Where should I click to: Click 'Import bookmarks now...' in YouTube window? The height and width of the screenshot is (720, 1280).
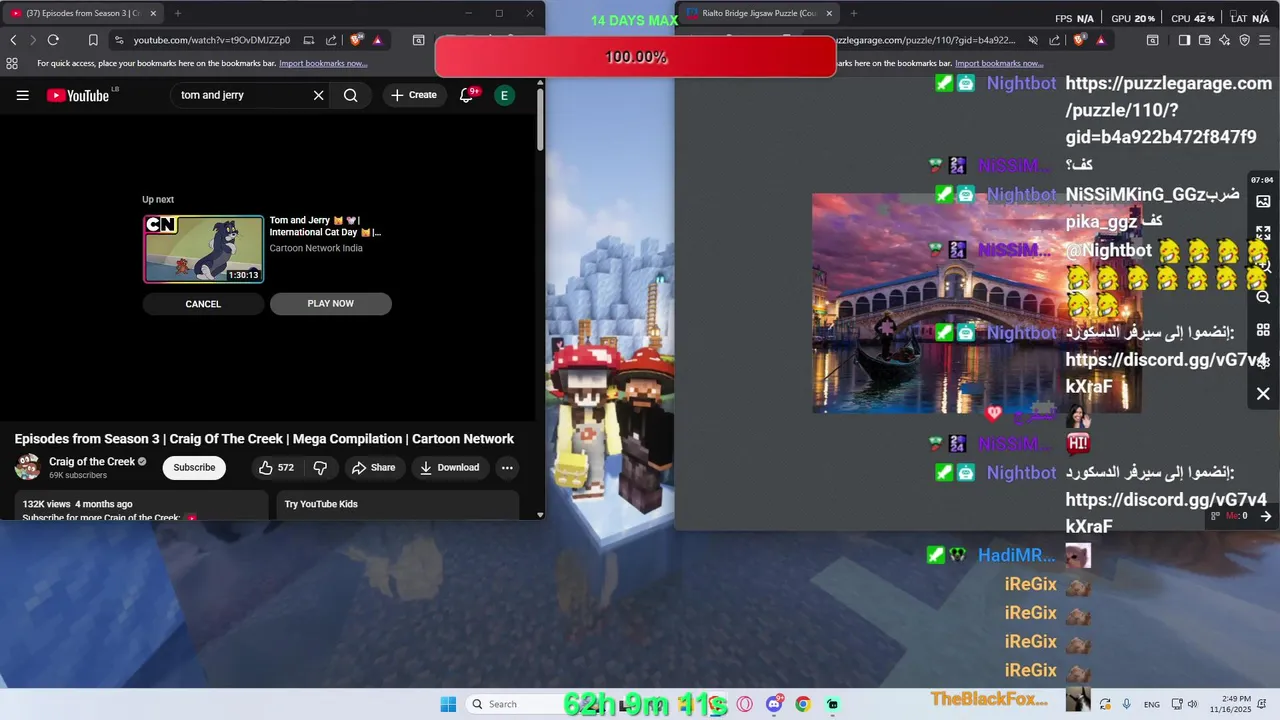point(323,63)
